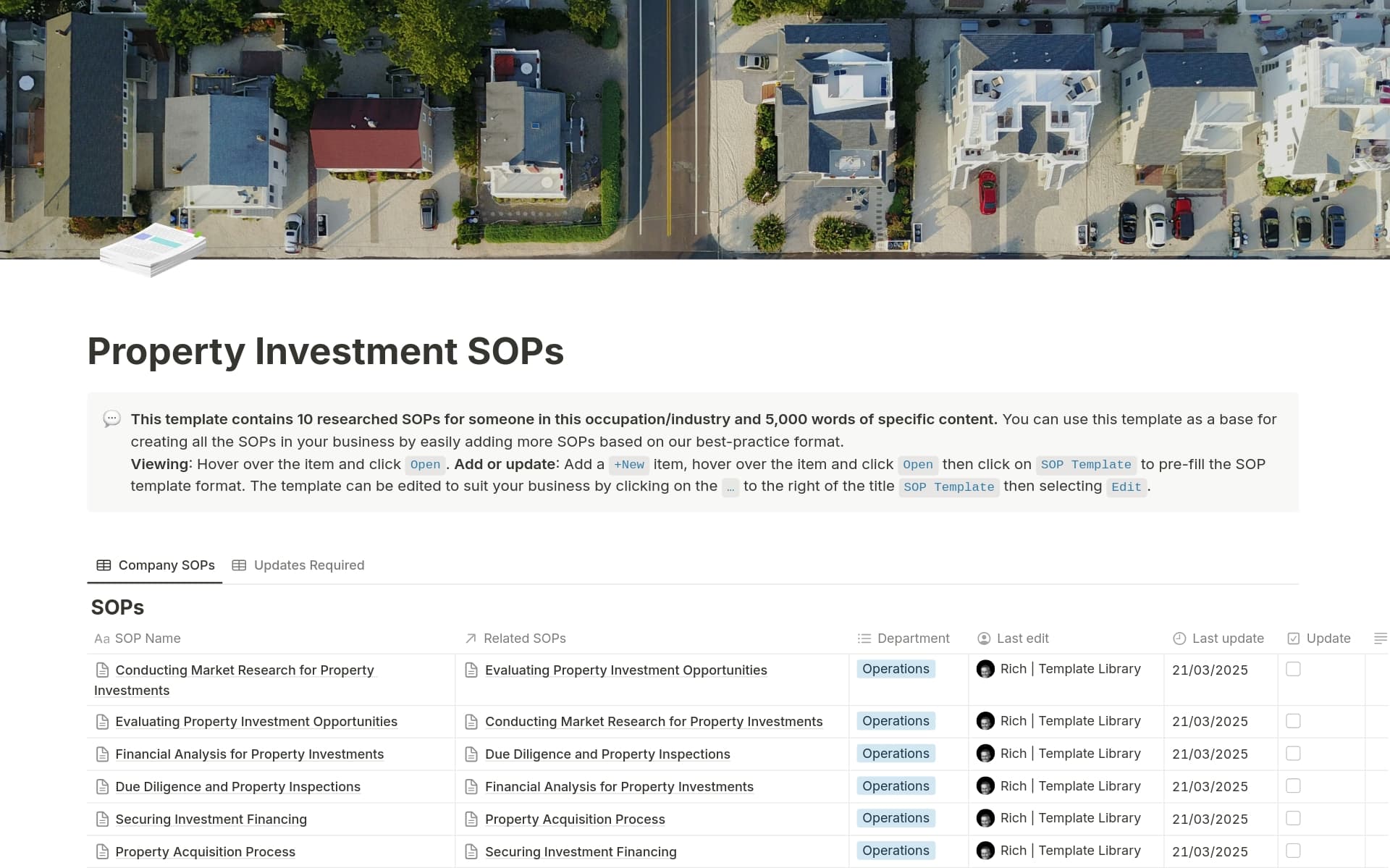Click the table icon beside Company SOPs
This screenshot has height=868, width=1390.
pyautogui.click(x=104, y=565)
